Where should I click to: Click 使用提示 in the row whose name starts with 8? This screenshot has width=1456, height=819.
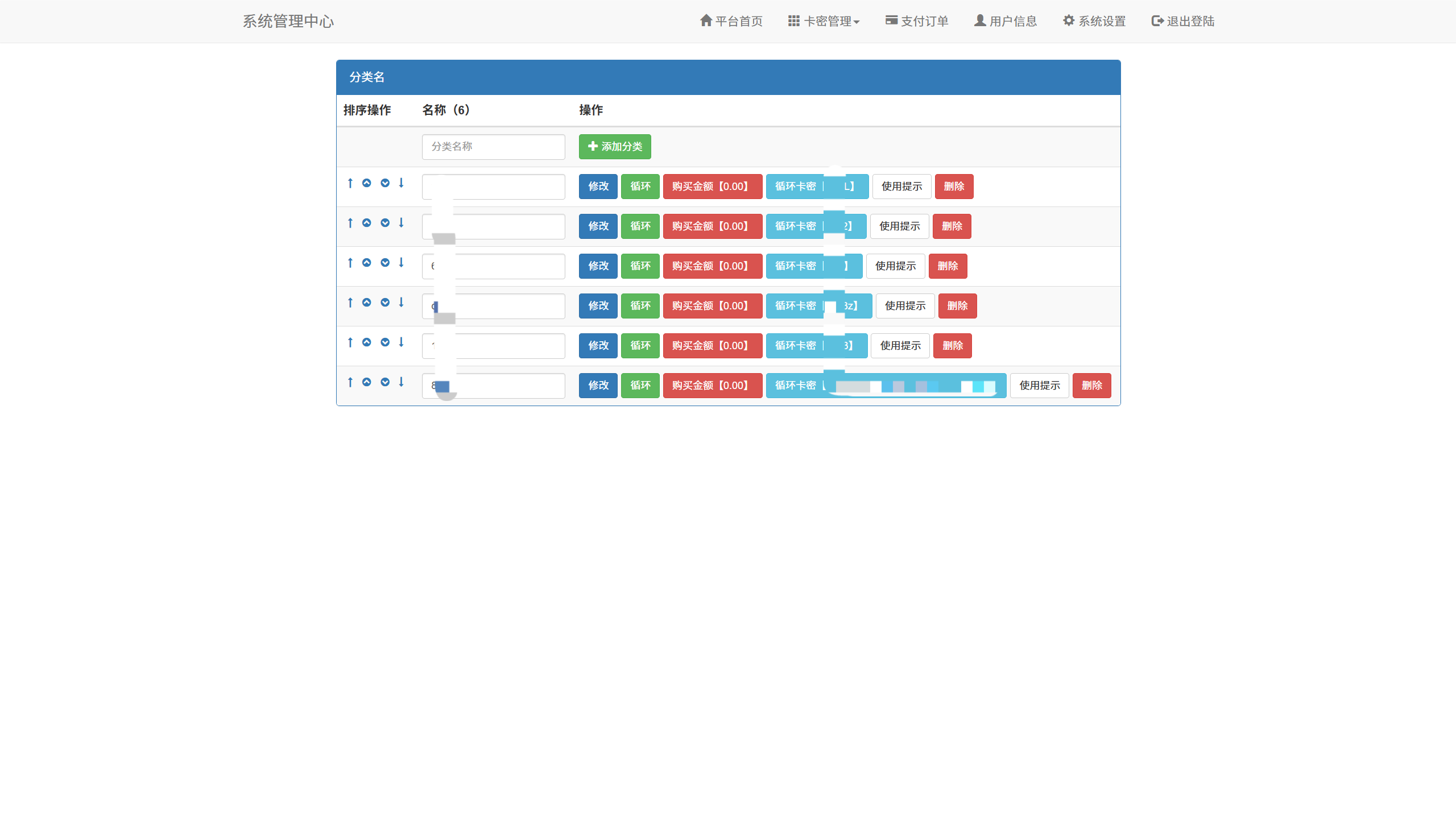tap(1040, 386)
